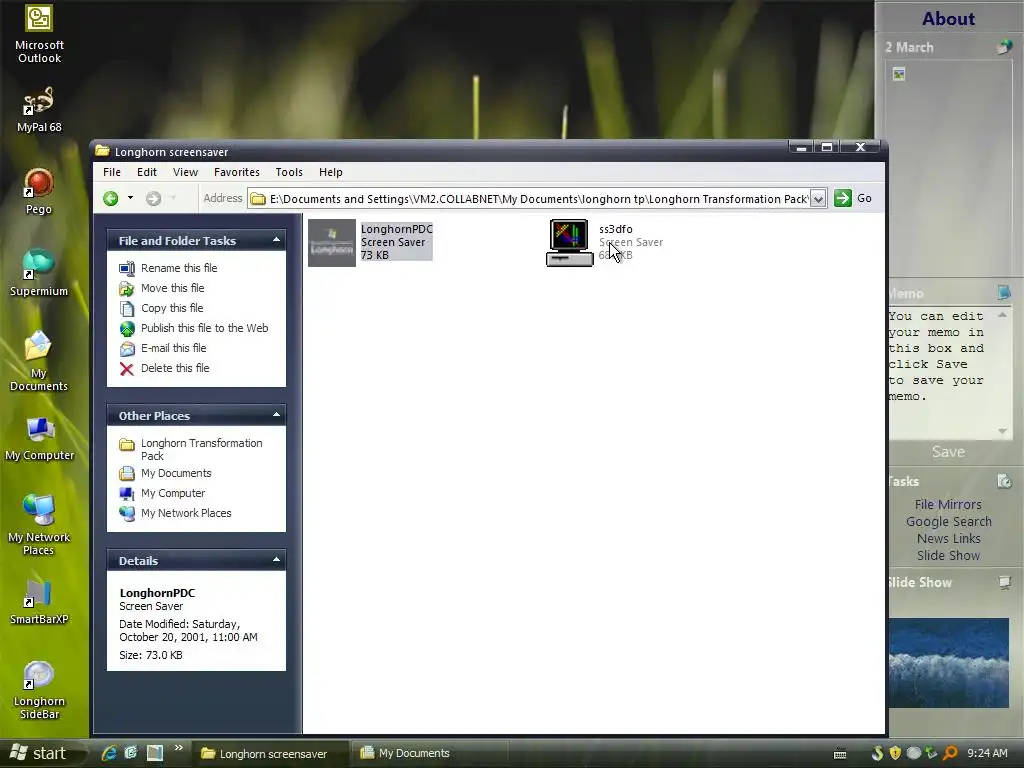Open the File menu
Viewport: 1024px width, 768px height.
[x=112, y=172]
